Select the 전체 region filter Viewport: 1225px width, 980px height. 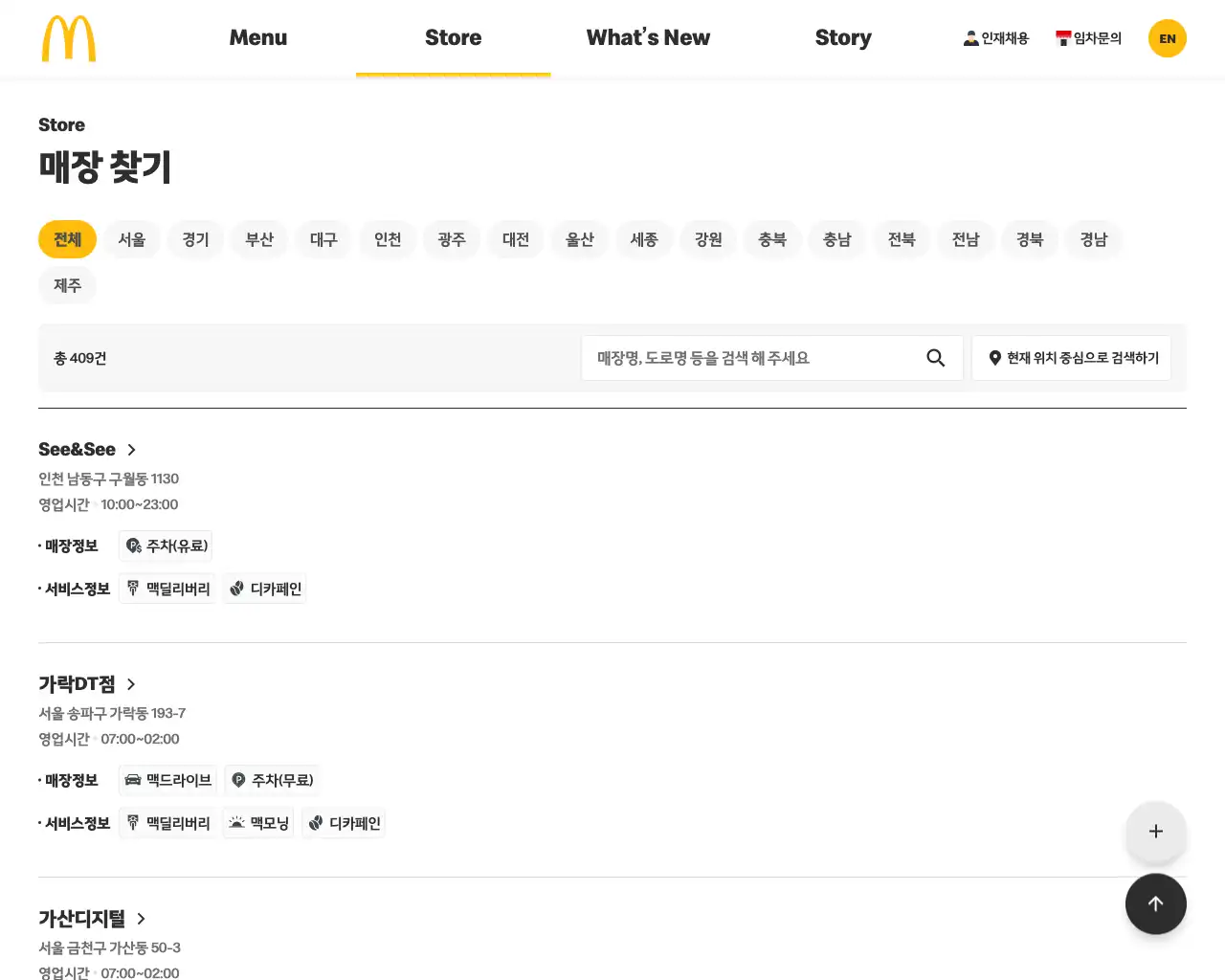(67, 239)
